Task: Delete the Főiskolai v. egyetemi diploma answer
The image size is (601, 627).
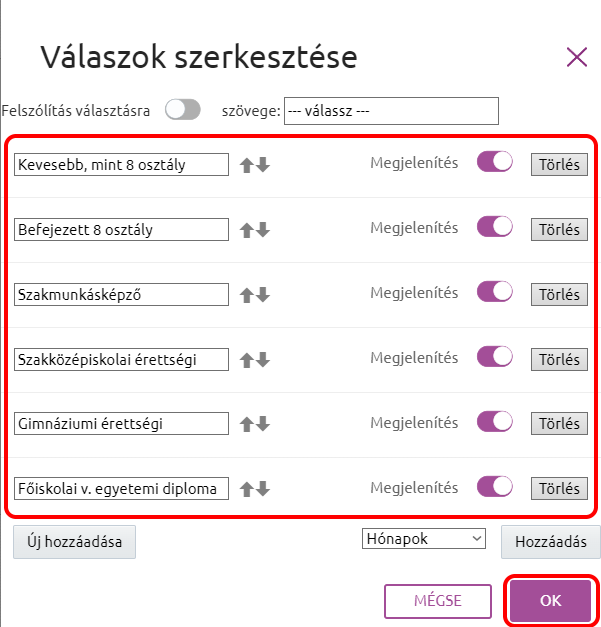Action: tap(559, 489)
